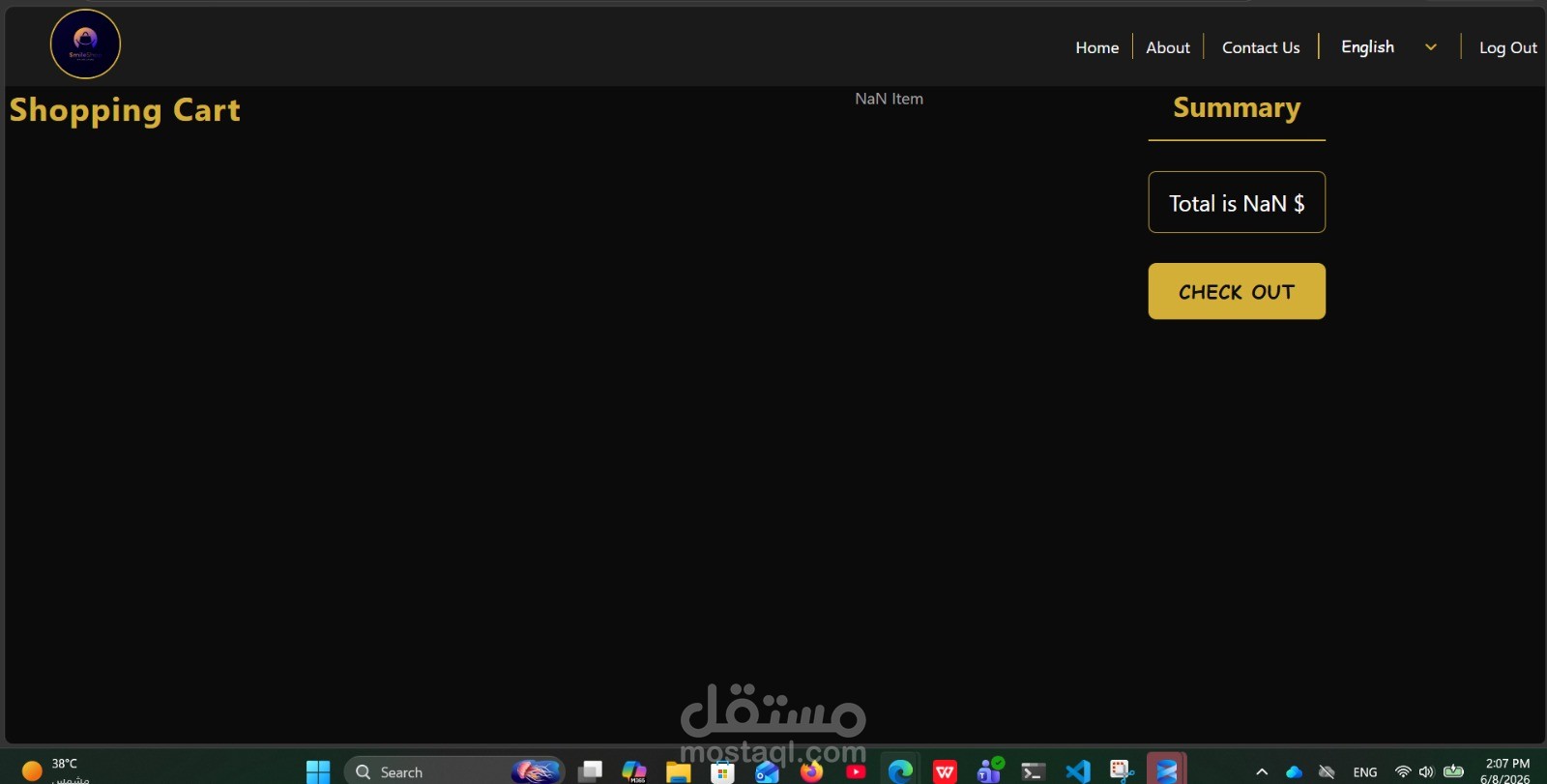Click the Summary heading
The height and width of the screenshot is (784, 1547).
click(1237, 107)
